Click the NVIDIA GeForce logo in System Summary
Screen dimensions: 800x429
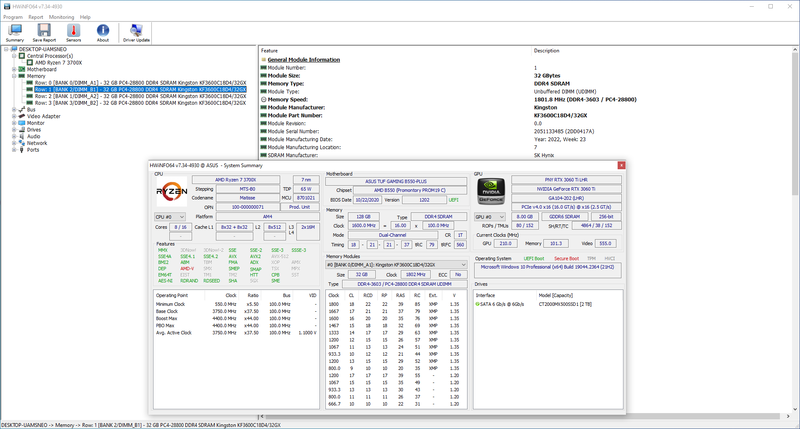pos(491,191)
